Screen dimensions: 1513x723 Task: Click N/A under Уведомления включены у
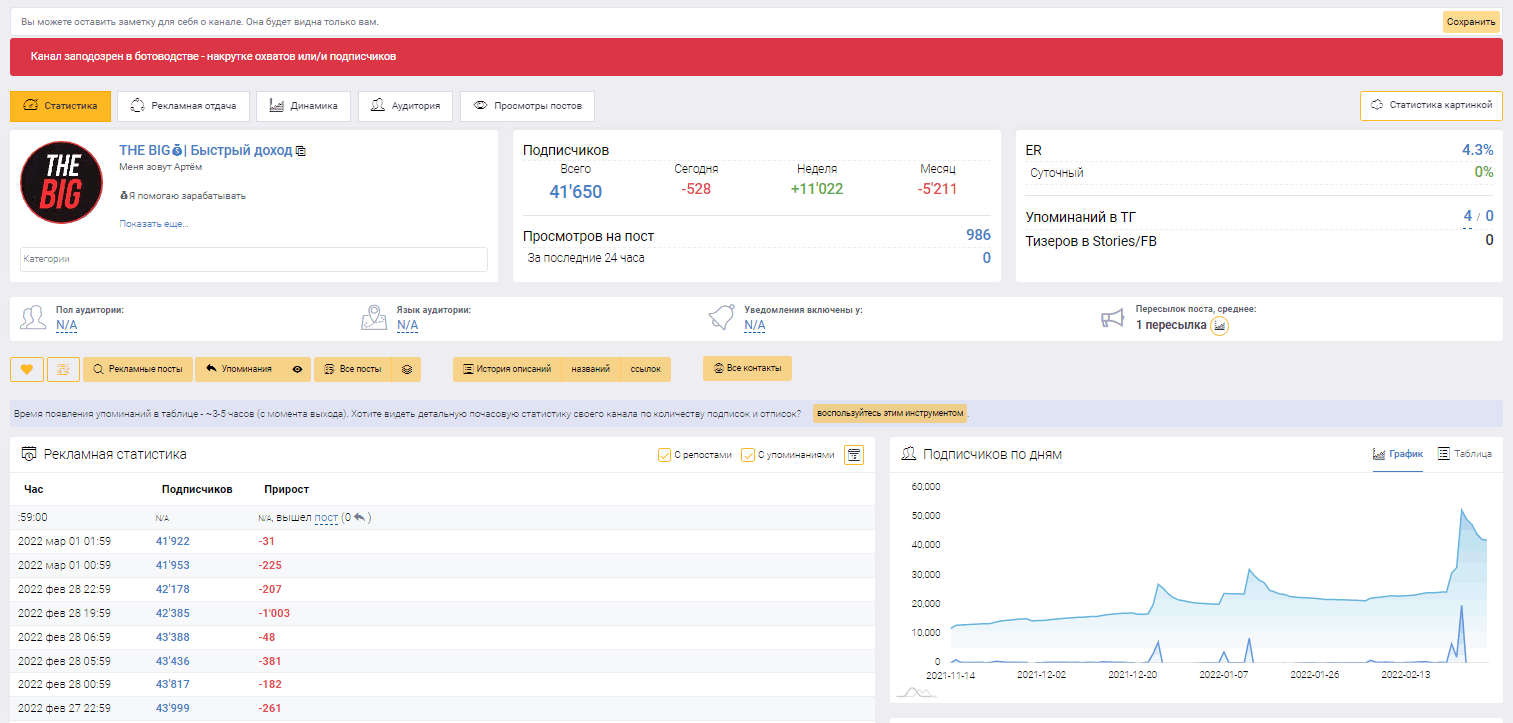pyautogui.click(x=754, y=325)
